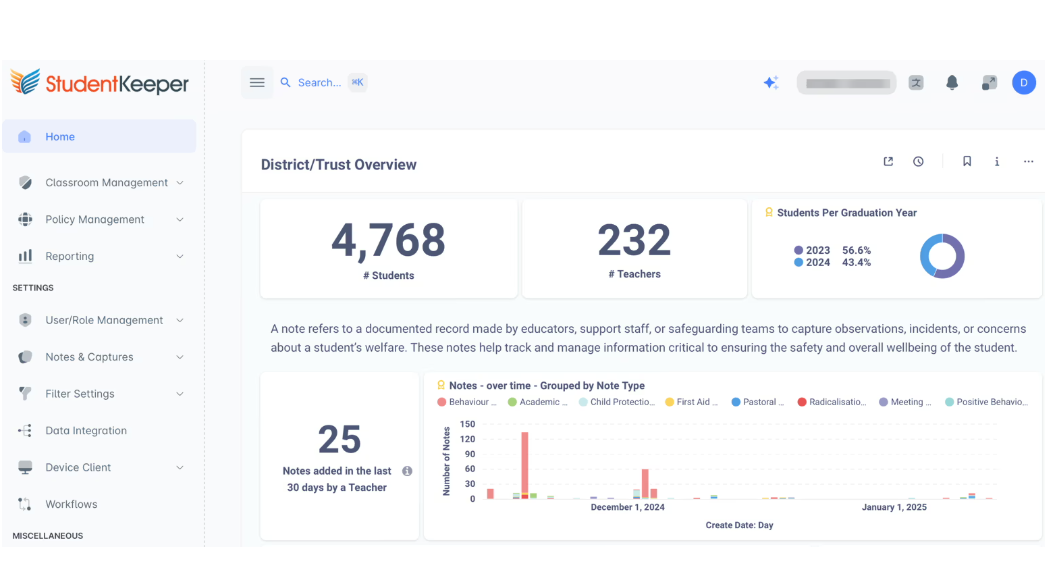This screenshot has width=1045, height=587.
Task: Open Classroom Management menu
Action: tap(99, 183)
